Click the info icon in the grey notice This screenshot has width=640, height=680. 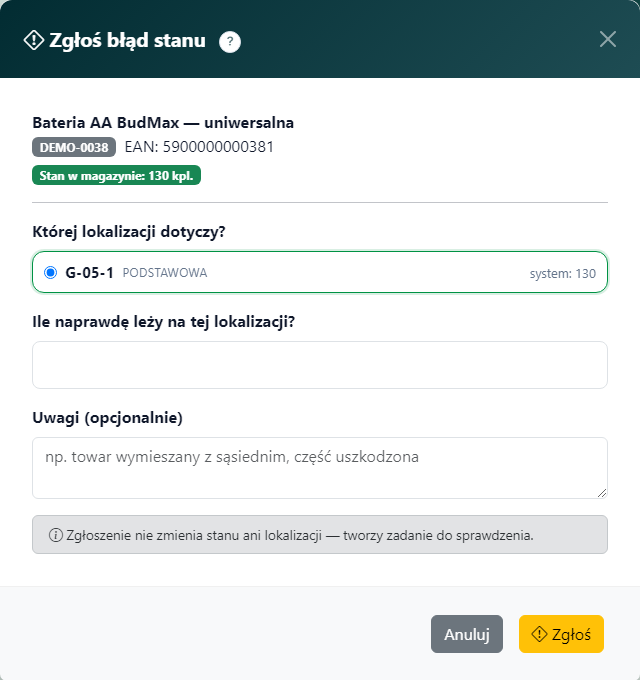pyautogui.click(x=56, y=535)
